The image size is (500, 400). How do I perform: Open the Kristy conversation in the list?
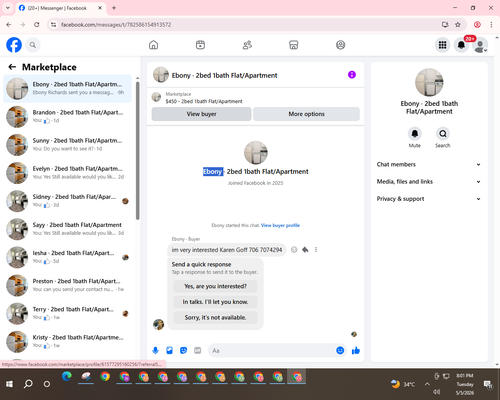(x=67, y=342)
